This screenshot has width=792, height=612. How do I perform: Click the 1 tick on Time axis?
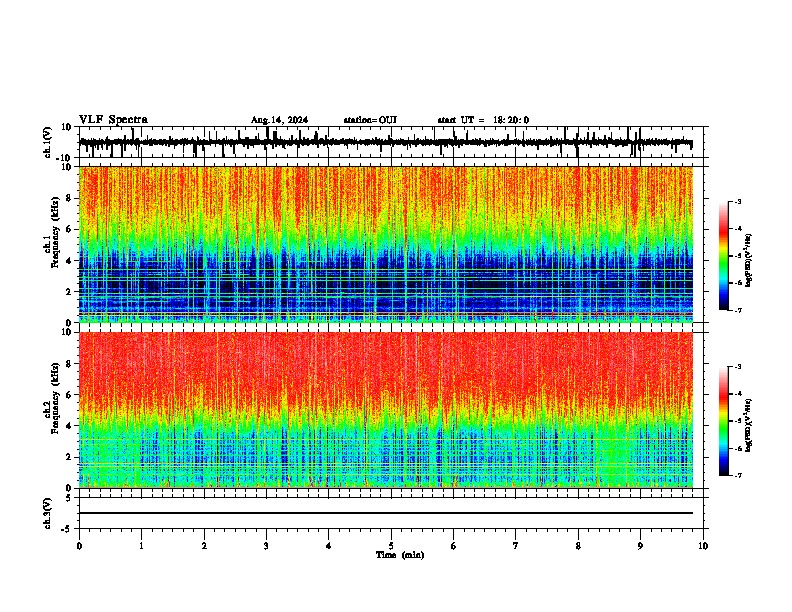click(x=141, y=546)
